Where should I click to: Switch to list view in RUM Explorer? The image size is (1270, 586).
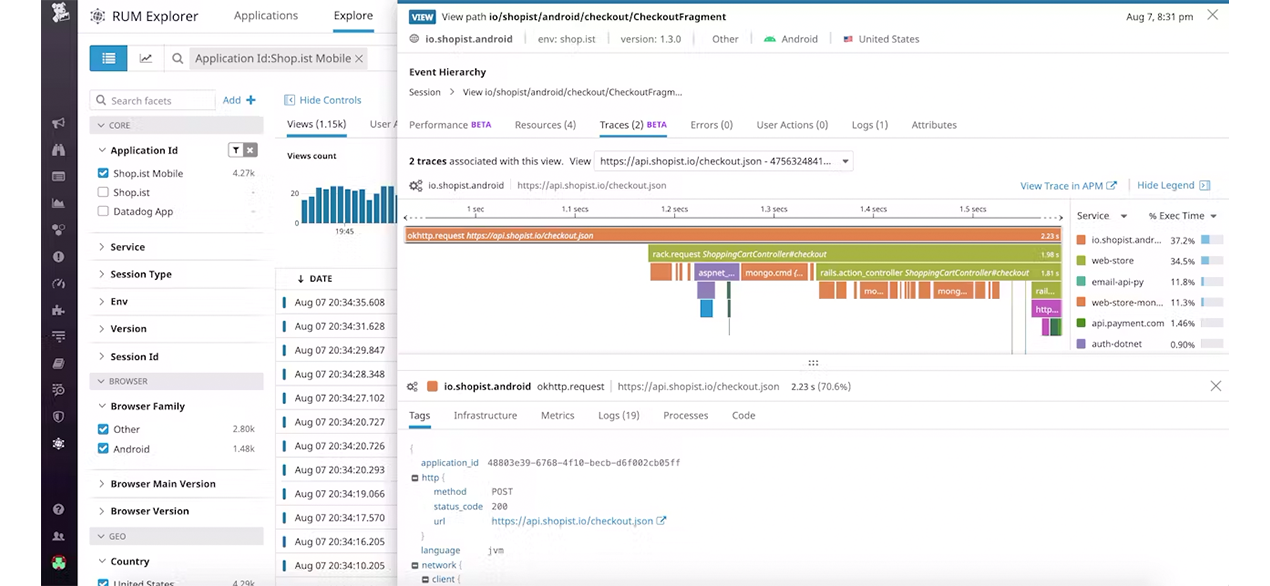[108, 58]
